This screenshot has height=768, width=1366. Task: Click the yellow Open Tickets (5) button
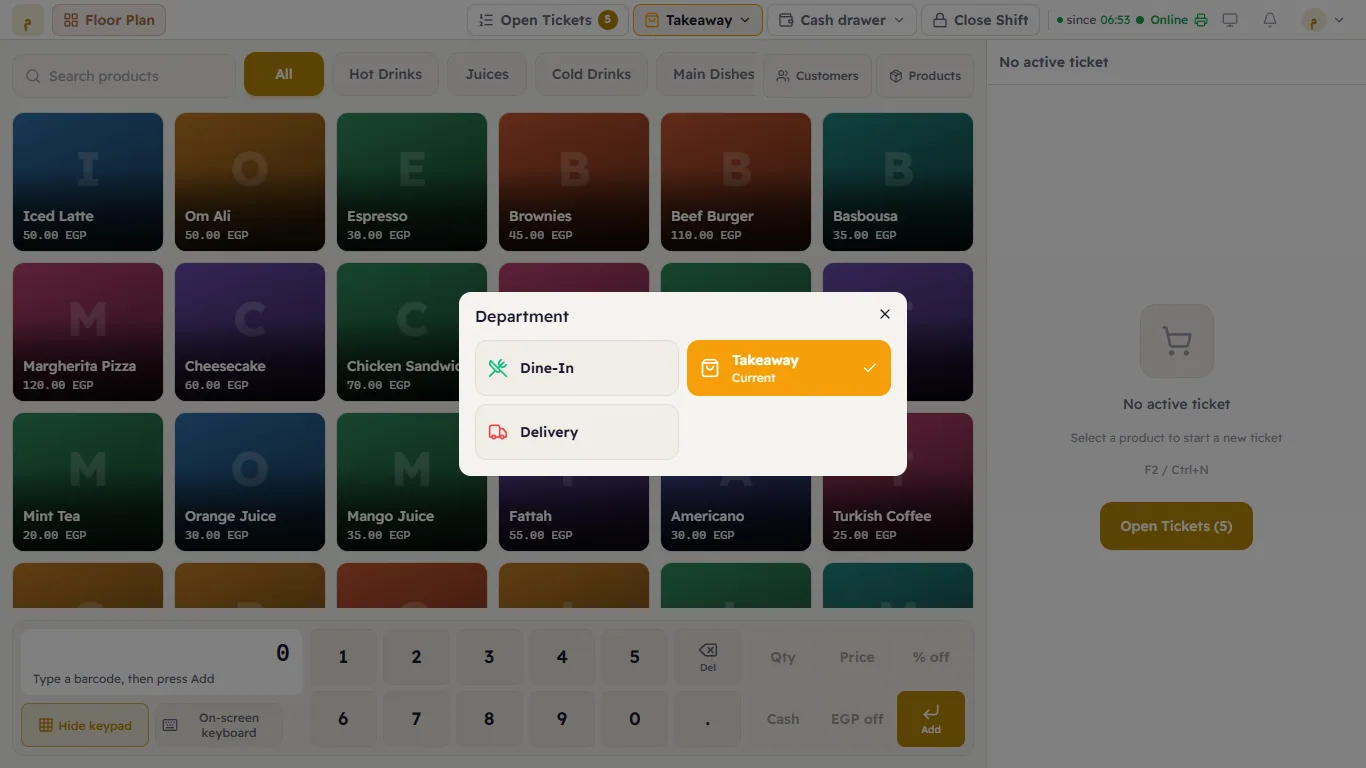point(1176,526)
